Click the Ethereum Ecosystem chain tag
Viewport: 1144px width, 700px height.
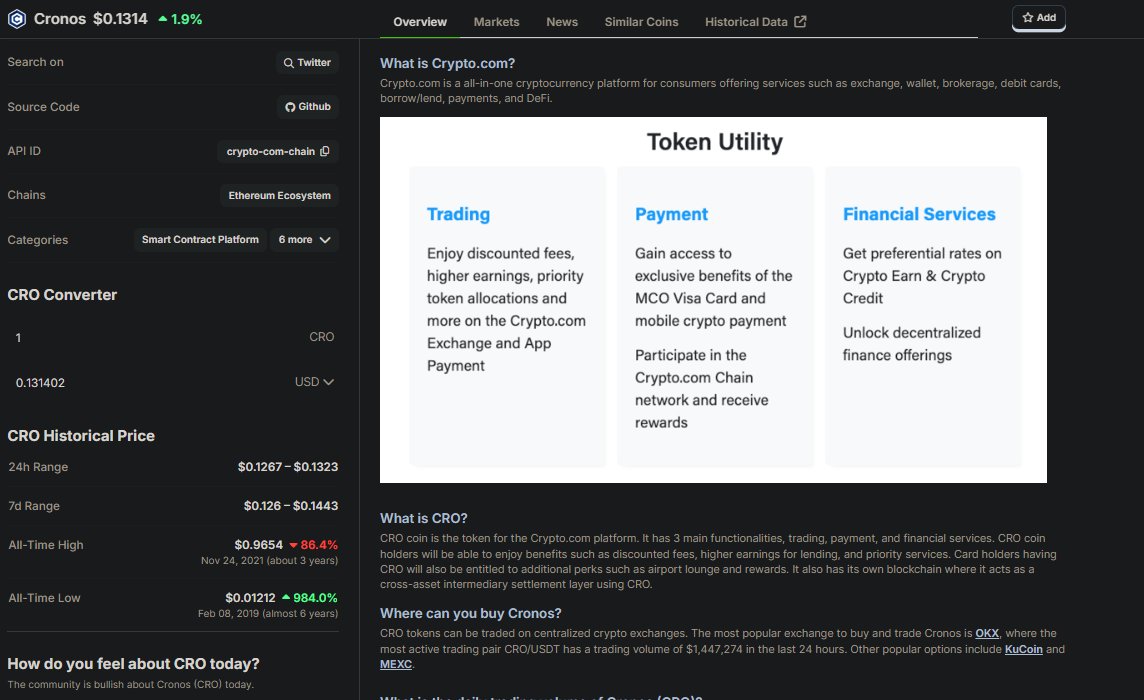[279, 196]
